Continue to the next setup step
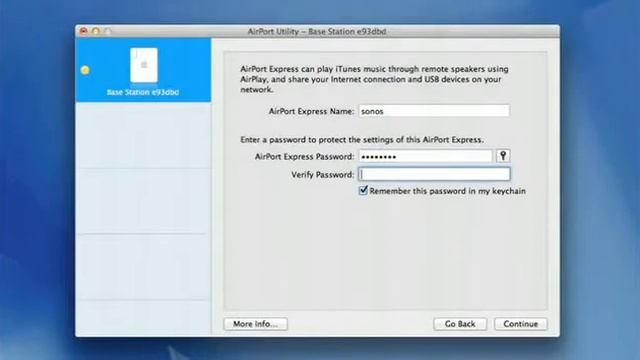 [520, 324]
